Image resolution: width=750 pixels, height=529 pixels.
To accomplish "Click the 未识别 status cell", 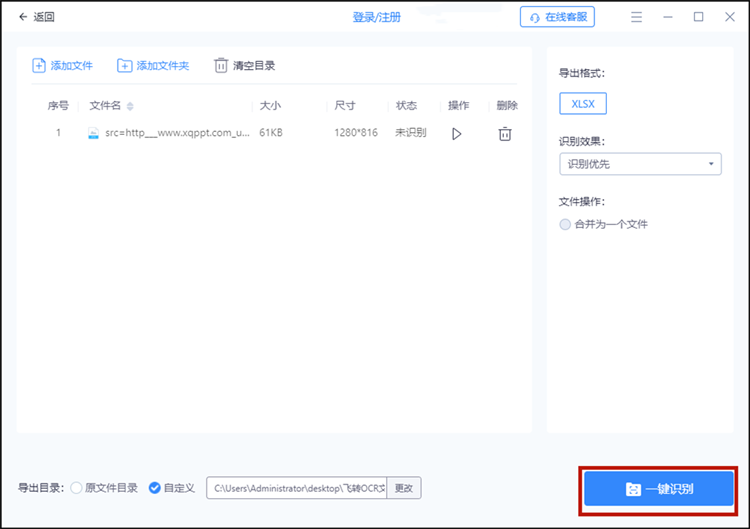I will click(410, 133).
